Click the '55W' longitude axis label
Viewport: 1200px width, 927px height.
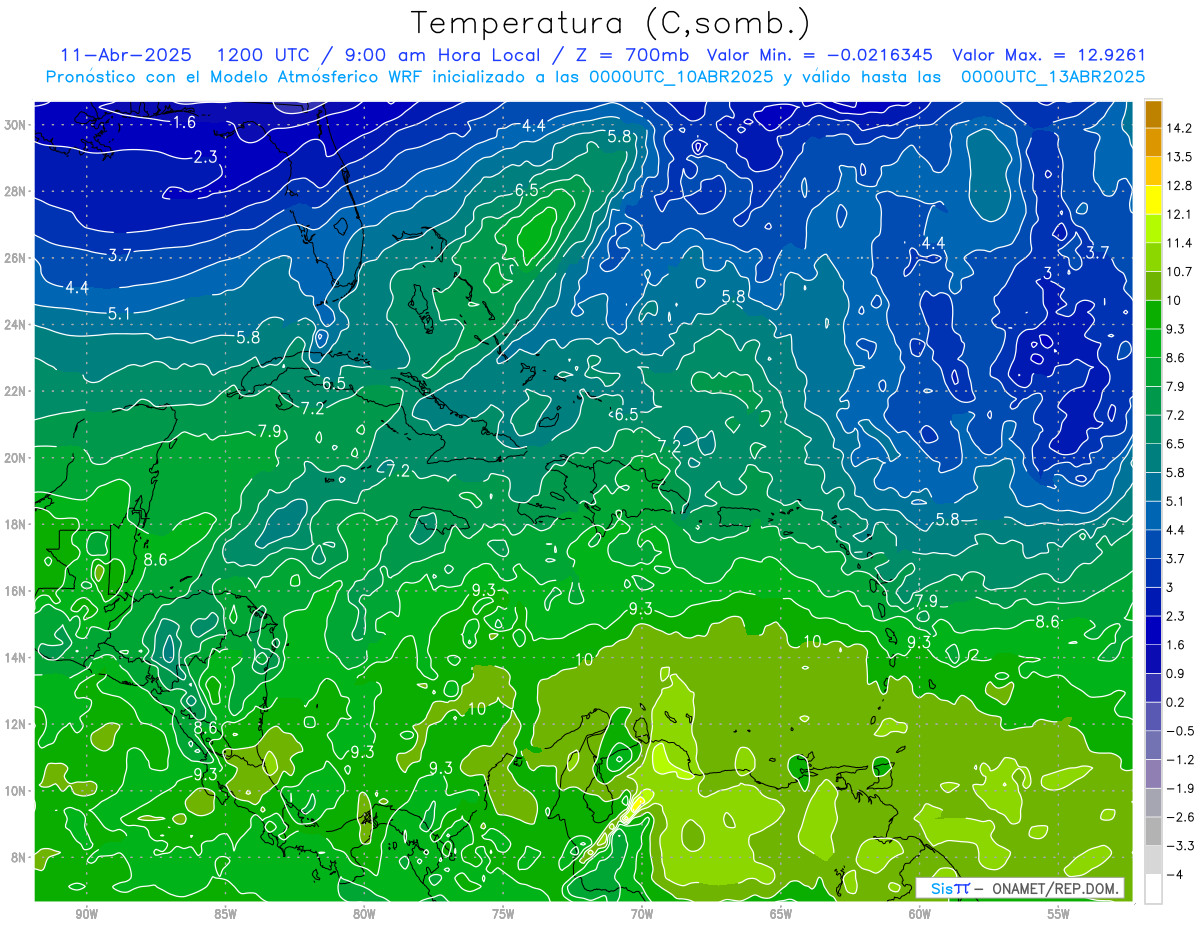[1059, 913]
